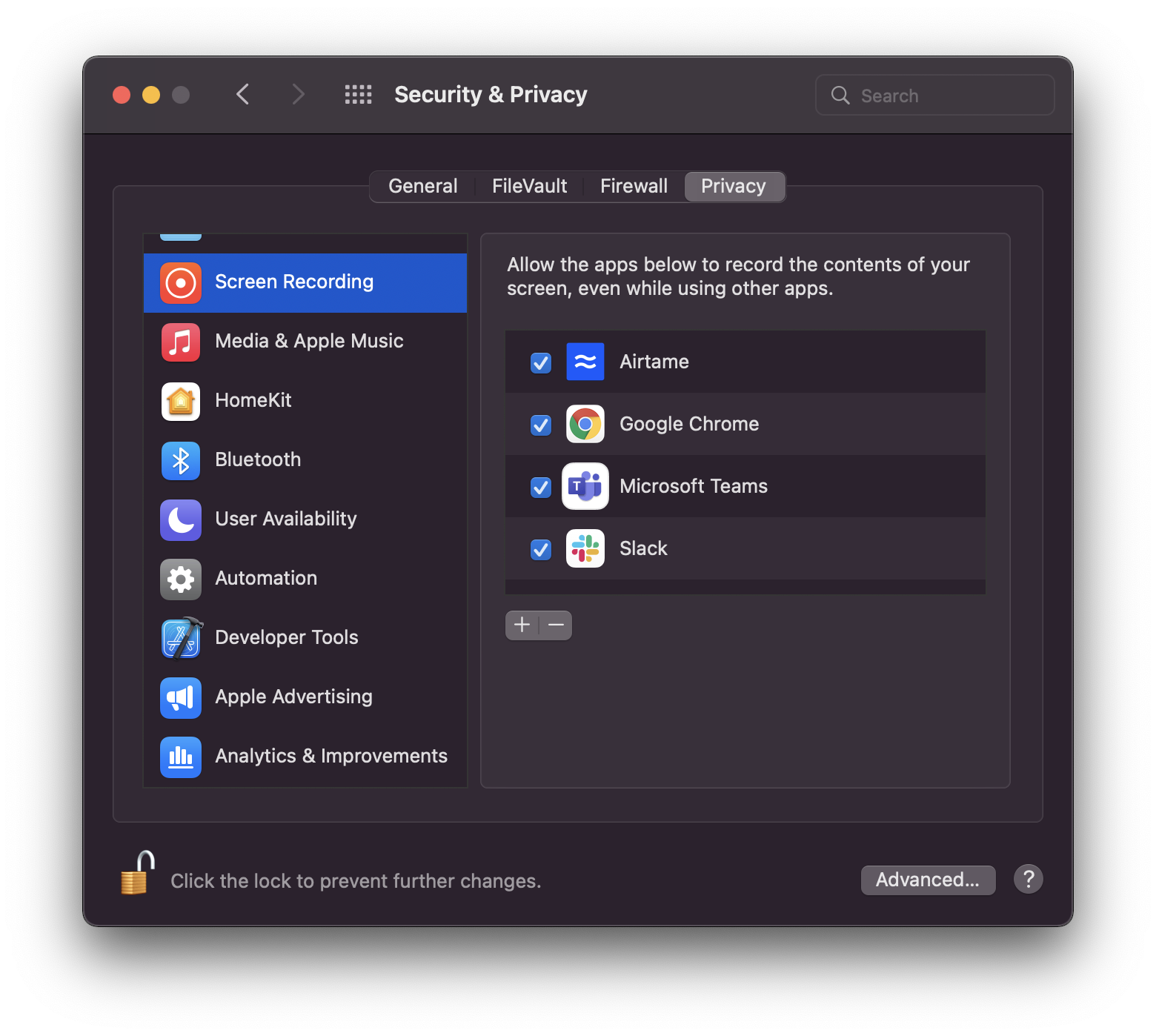Viewport: 1156px width, 1036px height.
Task: Select the Microsoft Teams row name
Action: 694,486
